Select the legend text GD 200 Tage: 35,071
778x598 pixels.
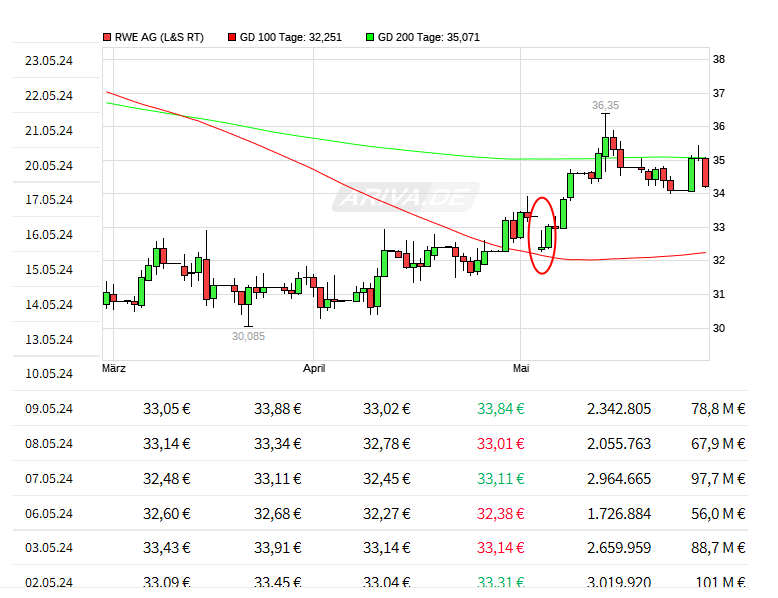pyautogui.click(x=429, y=37)
